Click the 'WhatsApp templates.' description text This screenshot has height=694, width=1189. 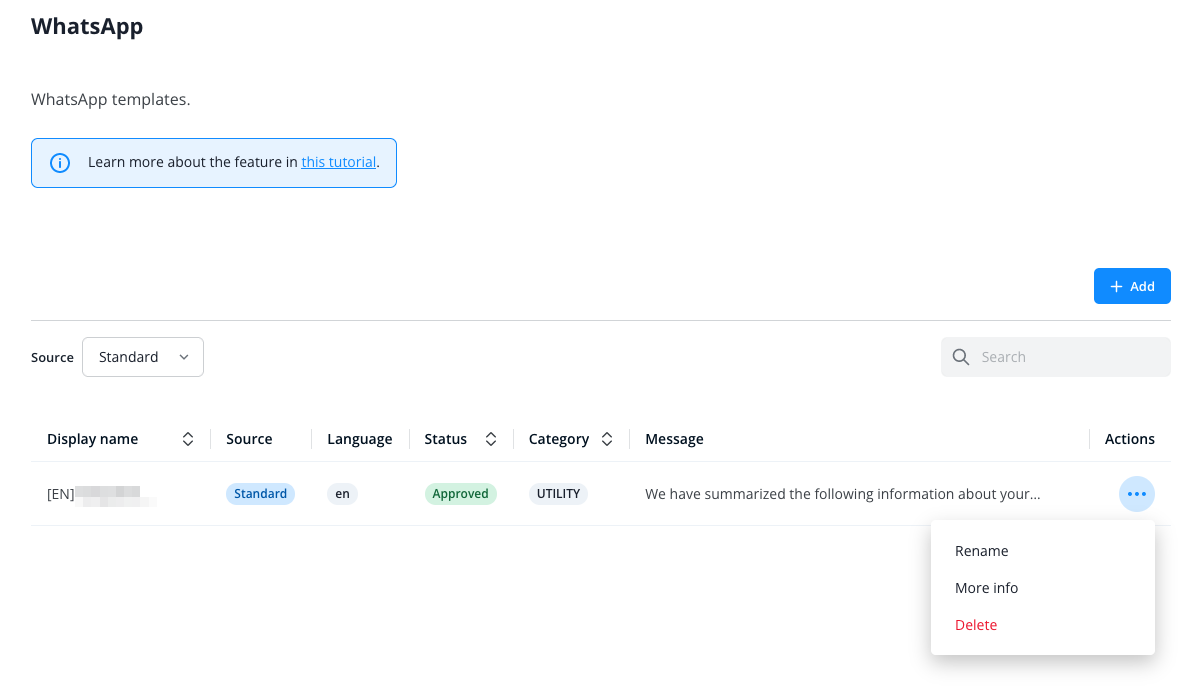(x=111, y=99)
